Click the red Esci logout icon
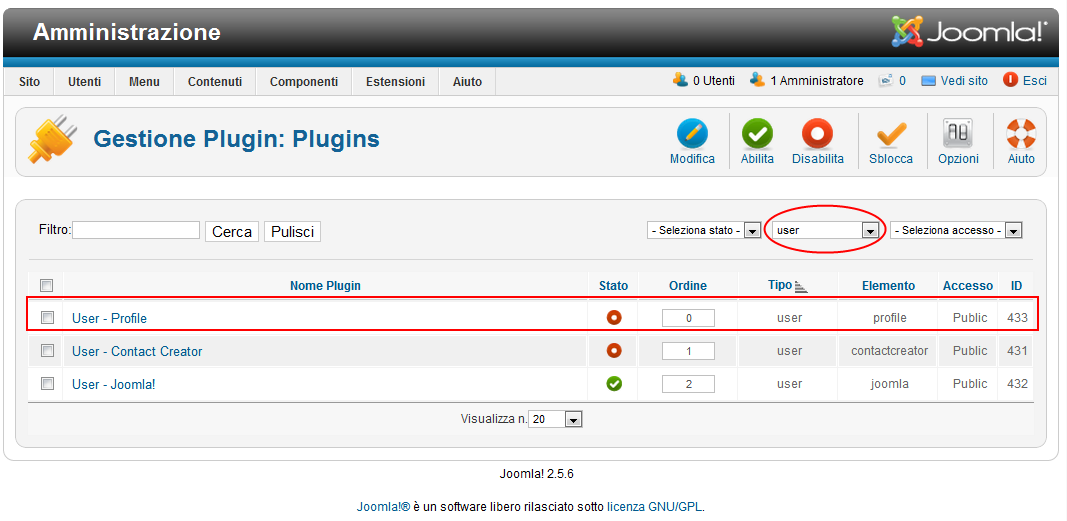Image resolution: width=1067 pixels, height=521 pixels. click(1010, 80)
